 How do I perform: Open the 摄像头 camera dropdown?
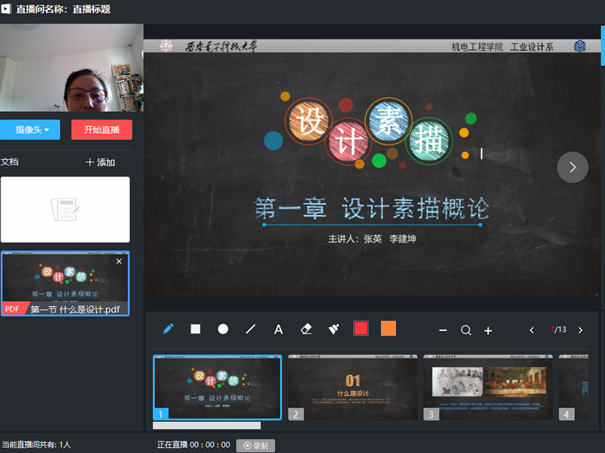(31, 129)
